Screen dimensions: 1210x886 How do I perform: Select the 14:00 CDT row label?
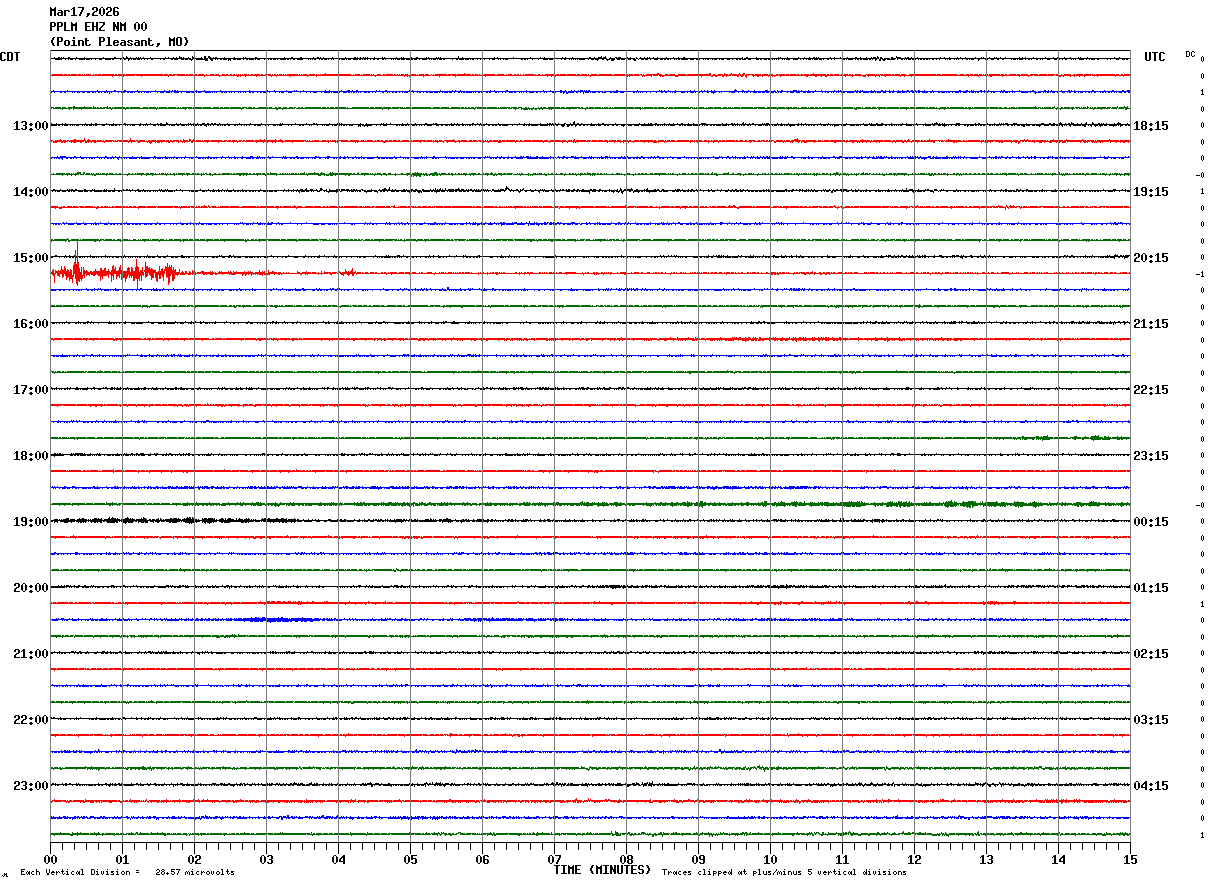[30, 192]
